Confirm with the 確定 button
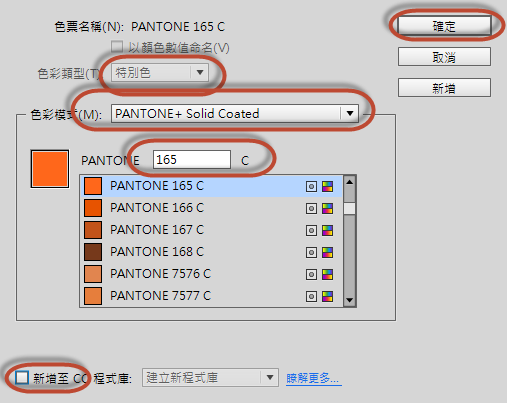Screen dimensions: 507x403 coord(444,26)
